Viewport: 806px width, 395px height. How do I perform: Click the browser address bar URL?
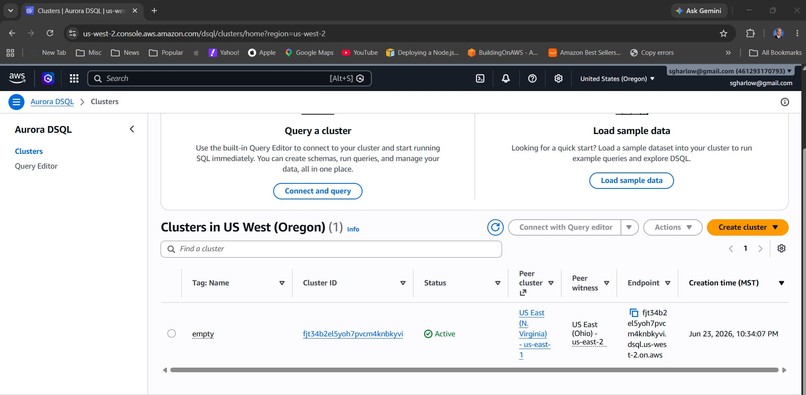tap(204, 33)
